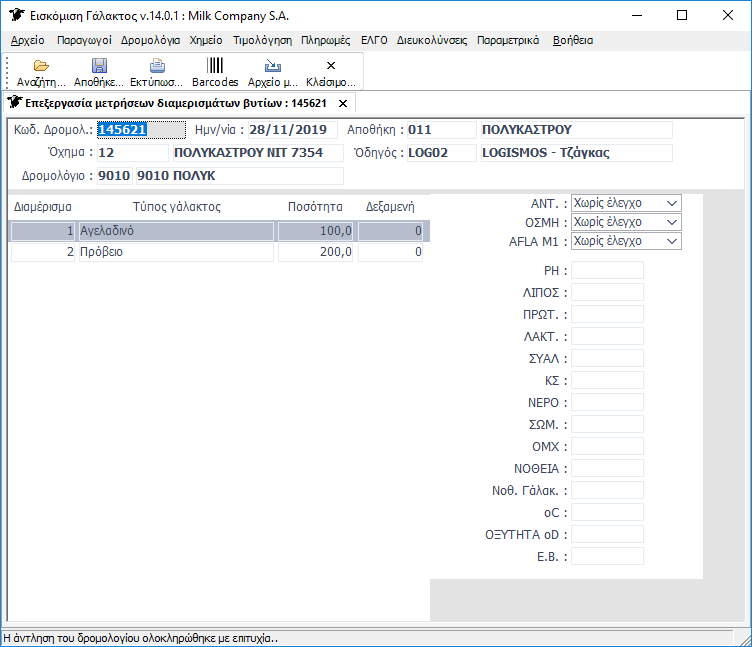Open the Τιμολόγηση menu
The width and height of the screenshot is (752, 647).
(x=262, y=41)
